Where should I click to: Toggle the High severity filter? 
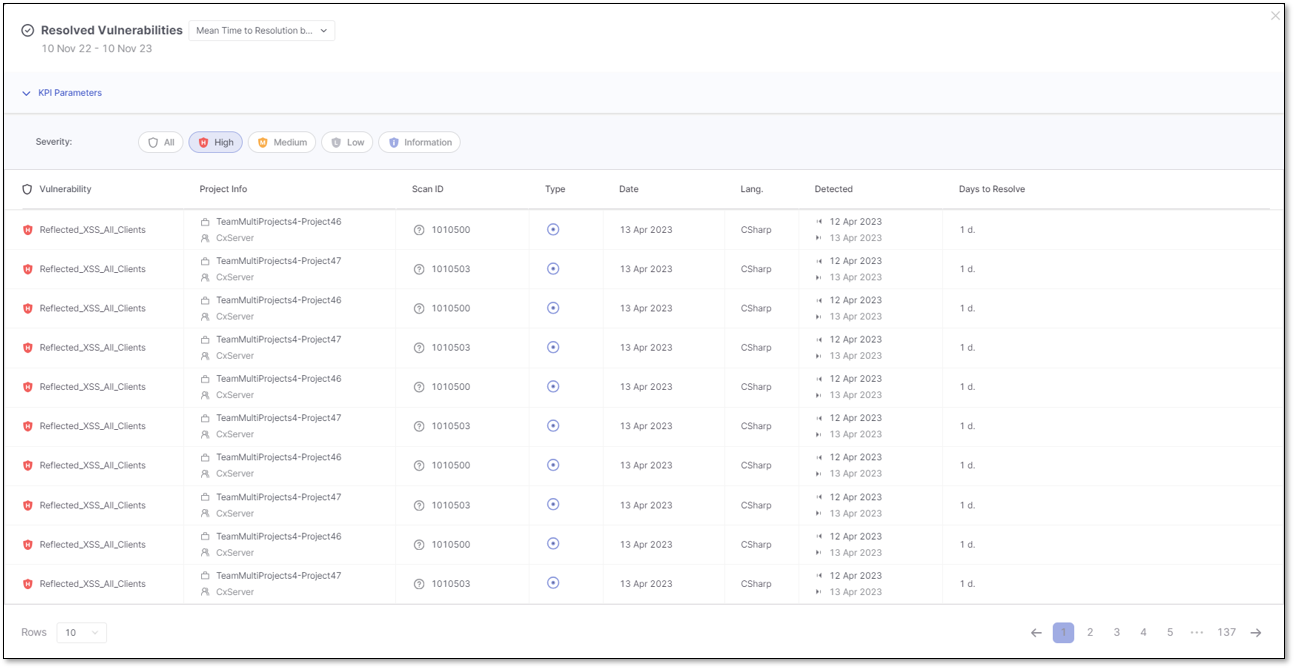(x=215, y=143)
